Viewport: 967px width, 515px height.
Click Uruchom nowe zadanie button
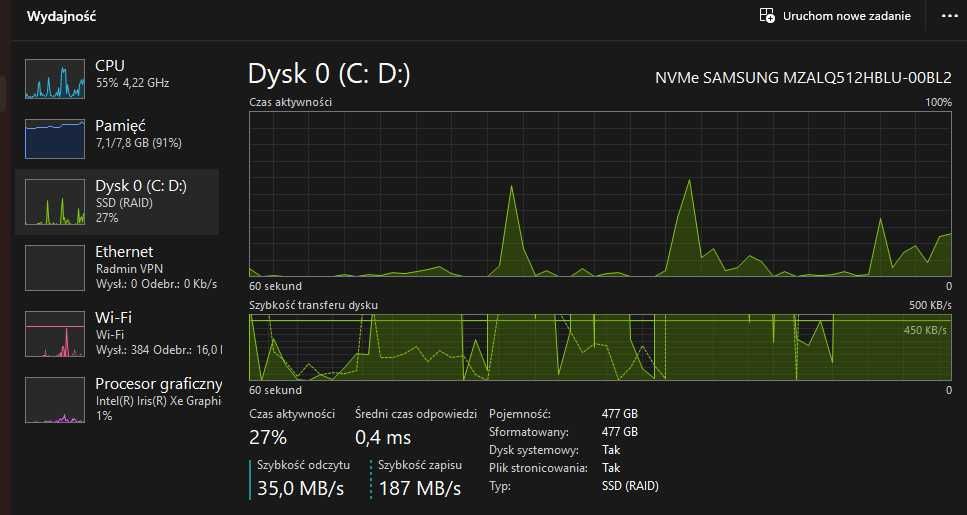835,16
